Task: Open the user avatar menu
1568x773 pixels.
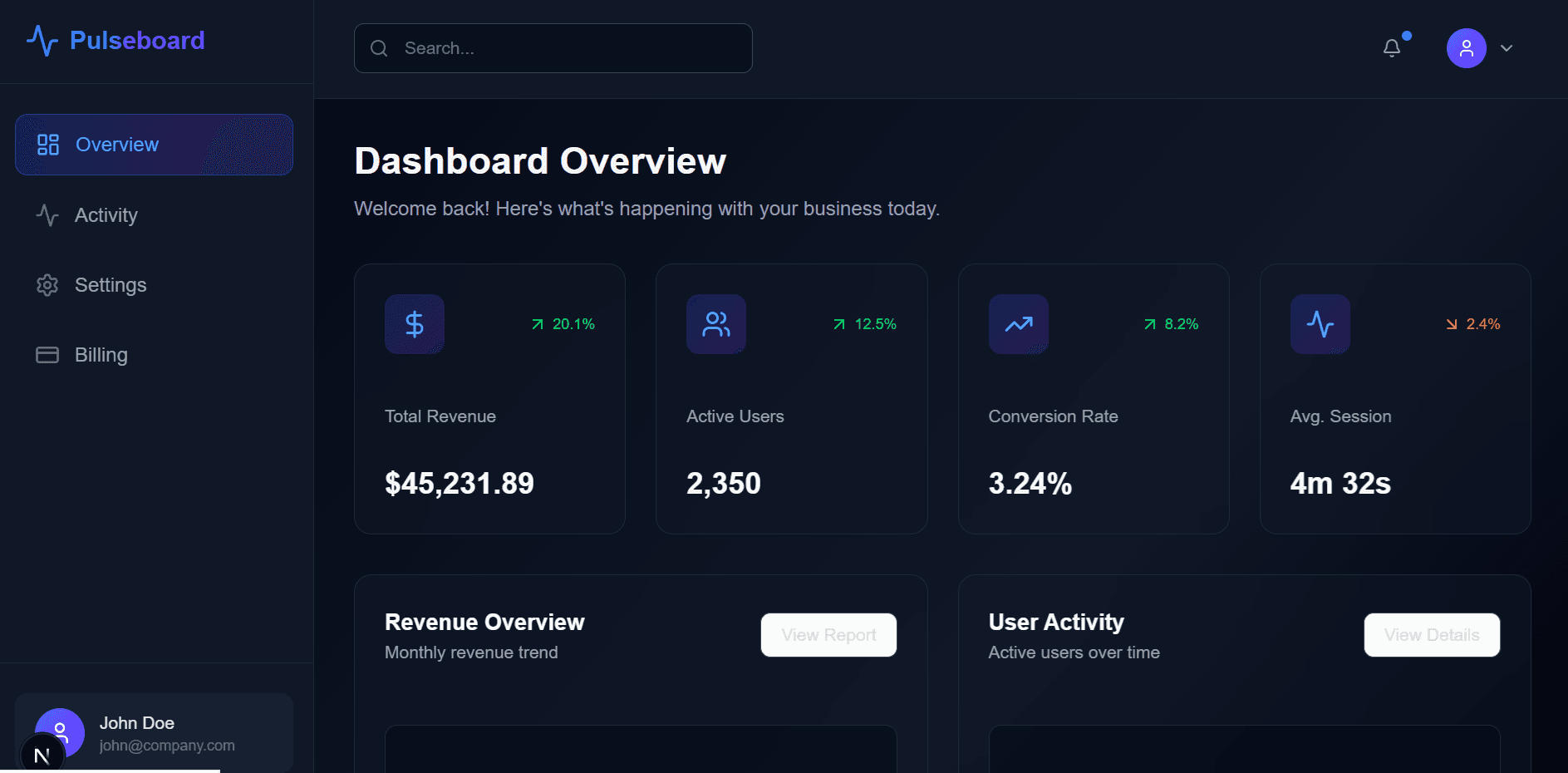Action: [1466, 48]
